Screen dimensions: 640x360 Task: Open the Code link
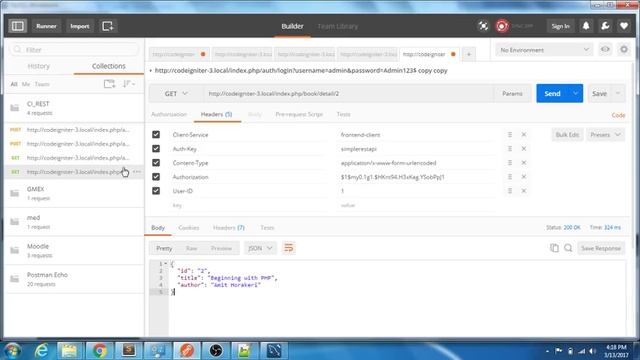(x=618, y=115)
